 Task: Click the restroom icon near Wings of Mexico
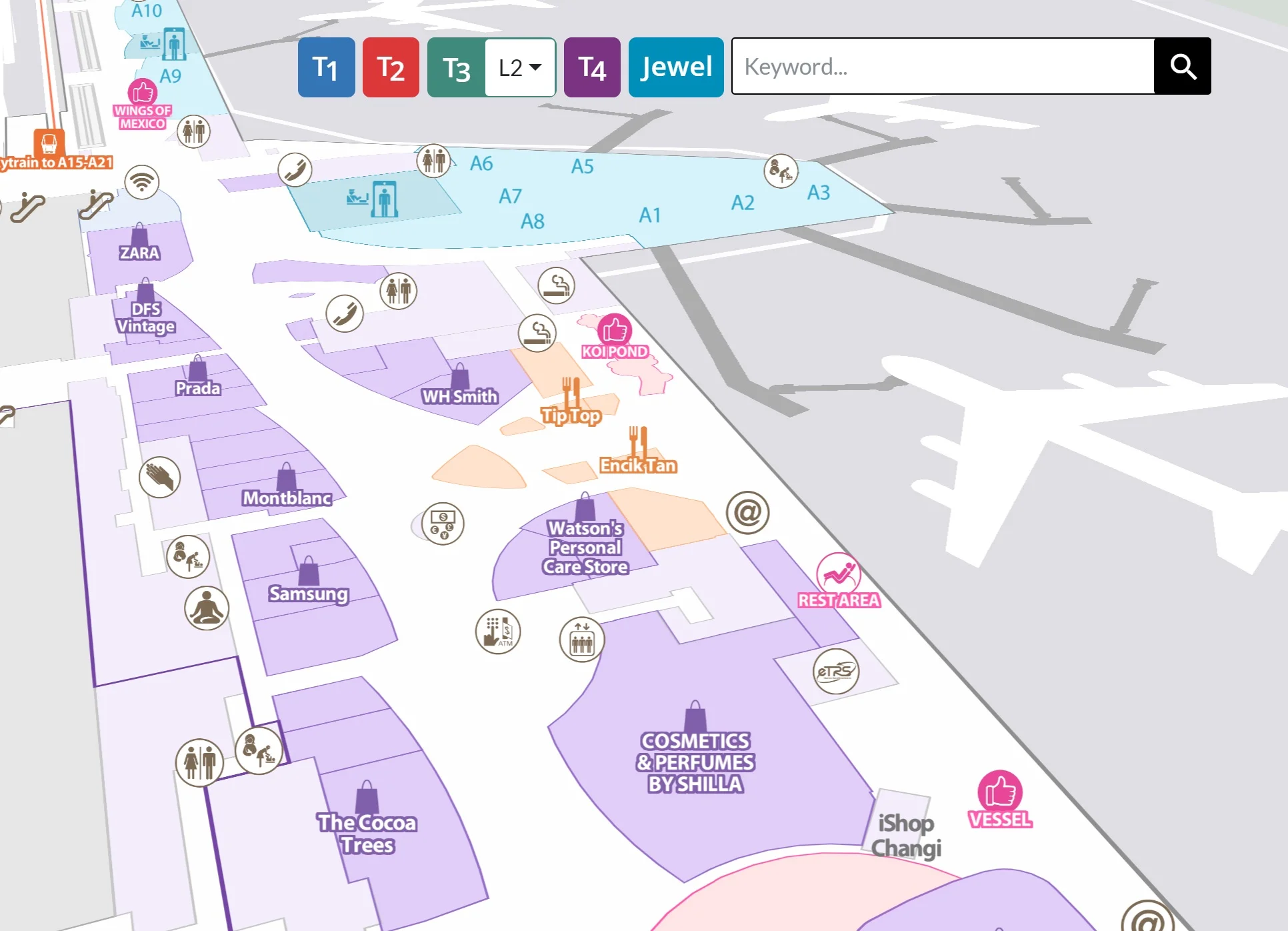click(x=194, y=131)
